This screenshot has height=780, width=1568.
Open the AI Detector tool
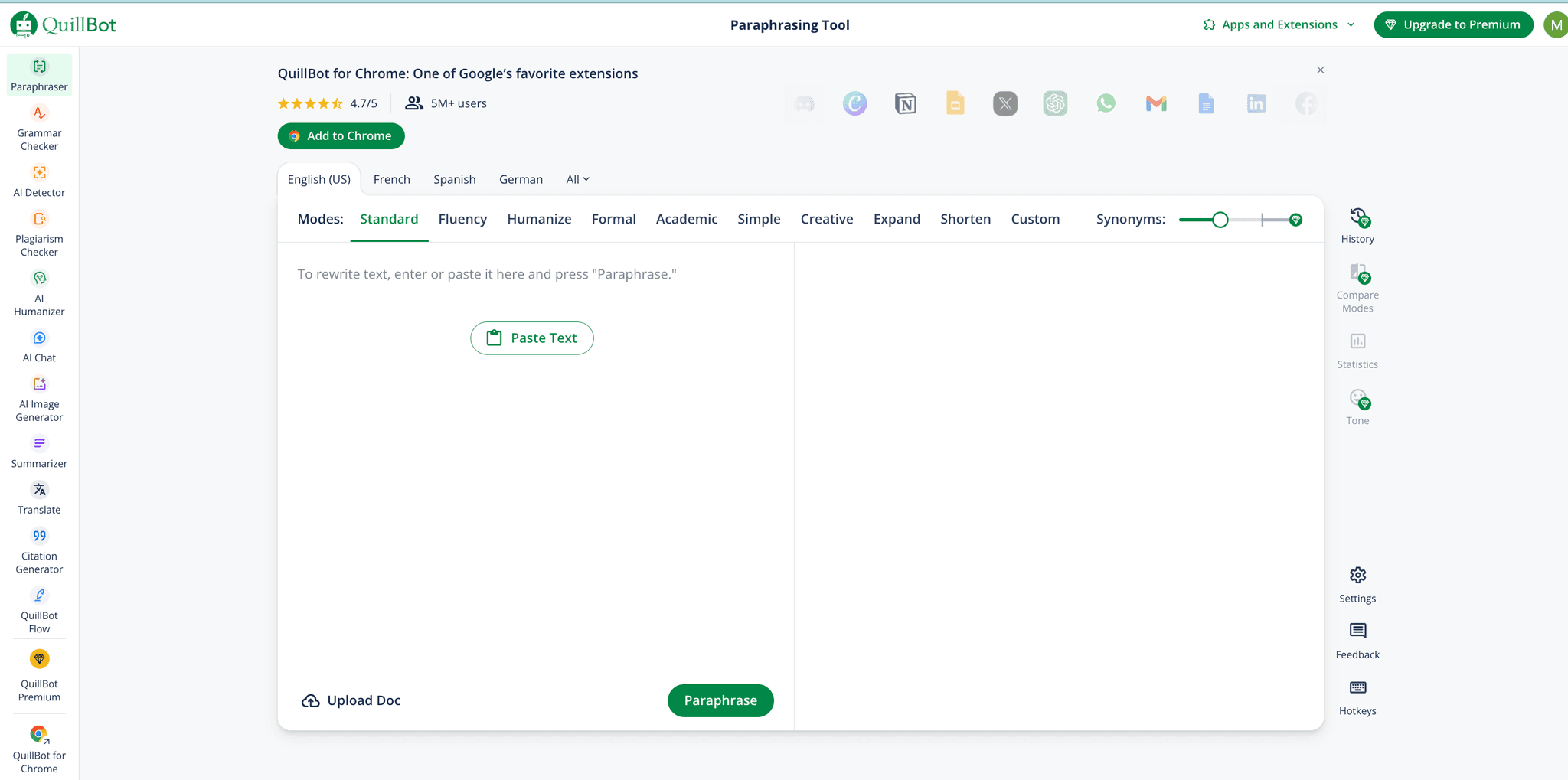tap(39, 181)
